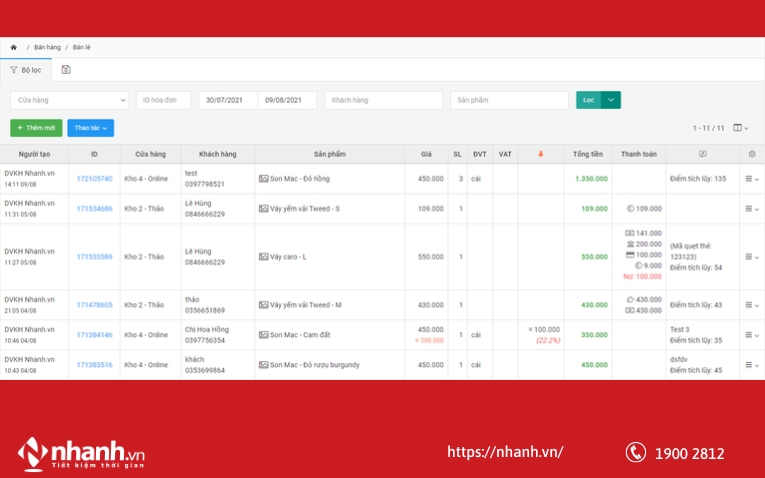Image resolution: width=765 pixels, height=478 pixels.
Task: Expand arrow next to Lọc button
Action: (611, 100)
